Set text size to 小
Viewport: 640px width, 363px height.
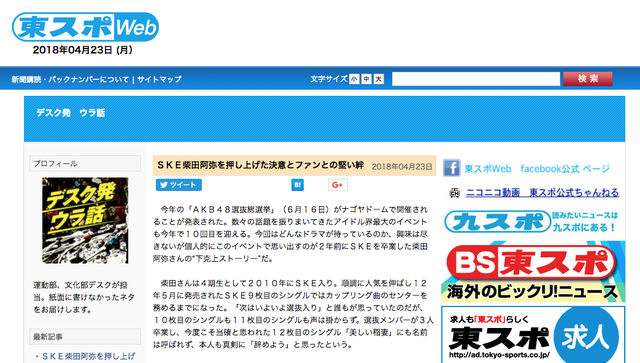[354, 79]
